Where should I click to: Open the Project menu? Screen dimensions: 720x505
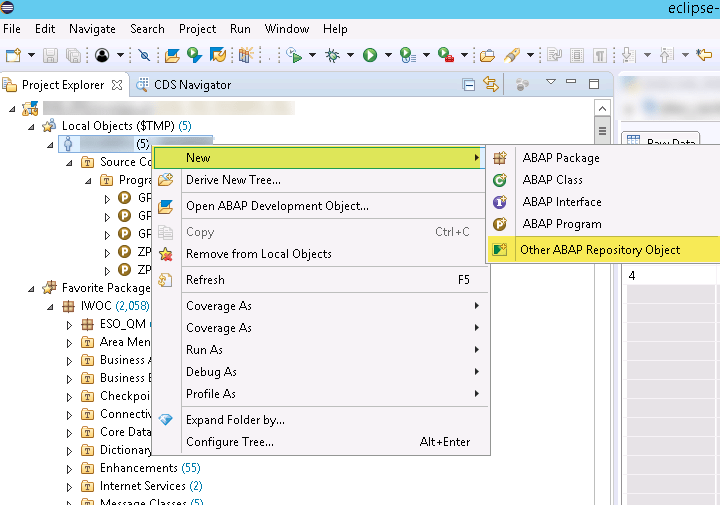[x=197, y=29]
